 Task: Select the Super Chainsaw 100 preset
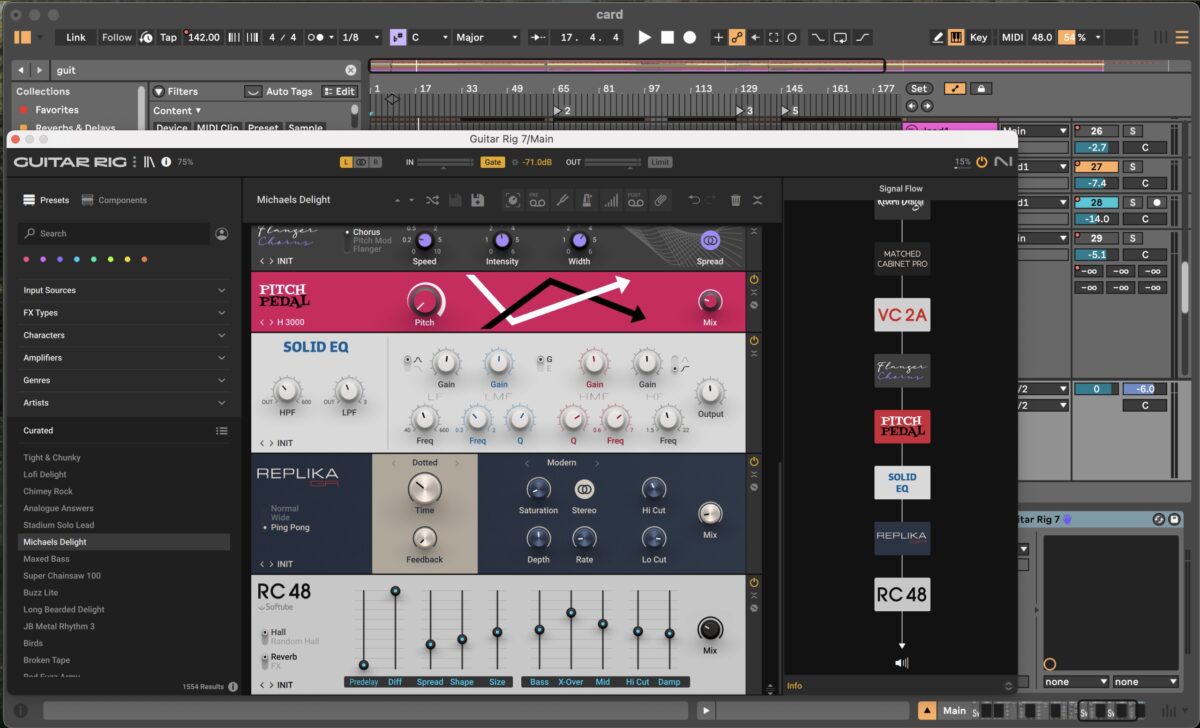(62, 576)
